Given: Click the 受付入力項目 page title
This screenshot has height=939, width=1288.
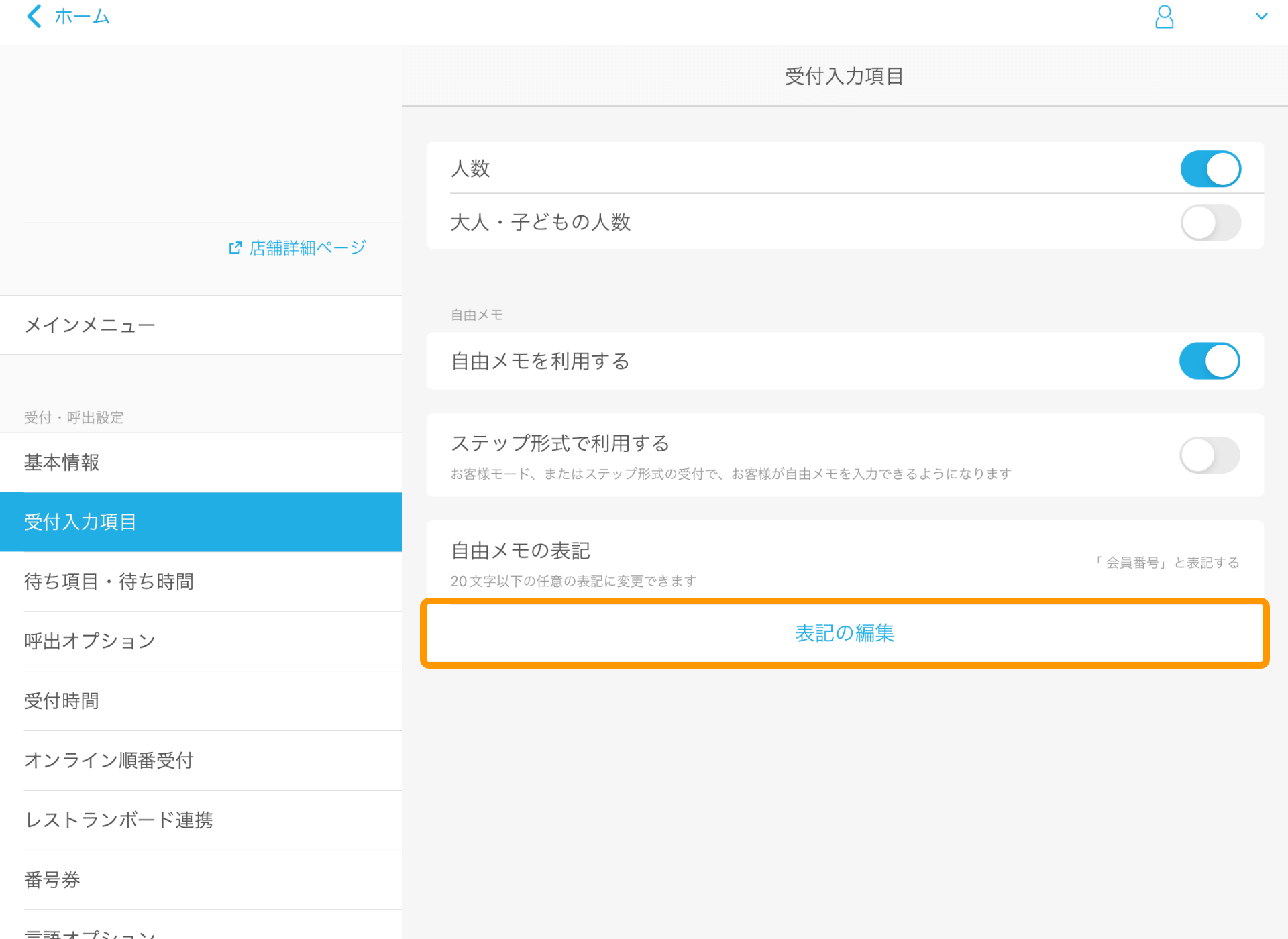Looking at the screenshot, I should [x=844, y=76].
